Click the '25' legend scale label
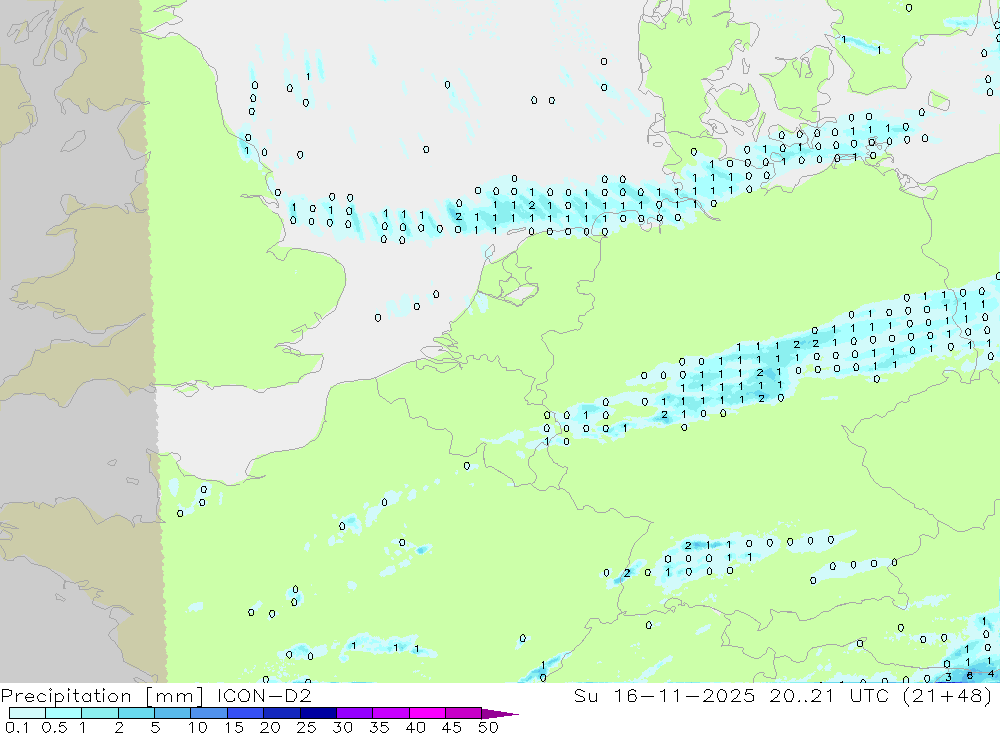This screenshot has height=733, width=1000. pyautogui.click(x=306, y=727)
